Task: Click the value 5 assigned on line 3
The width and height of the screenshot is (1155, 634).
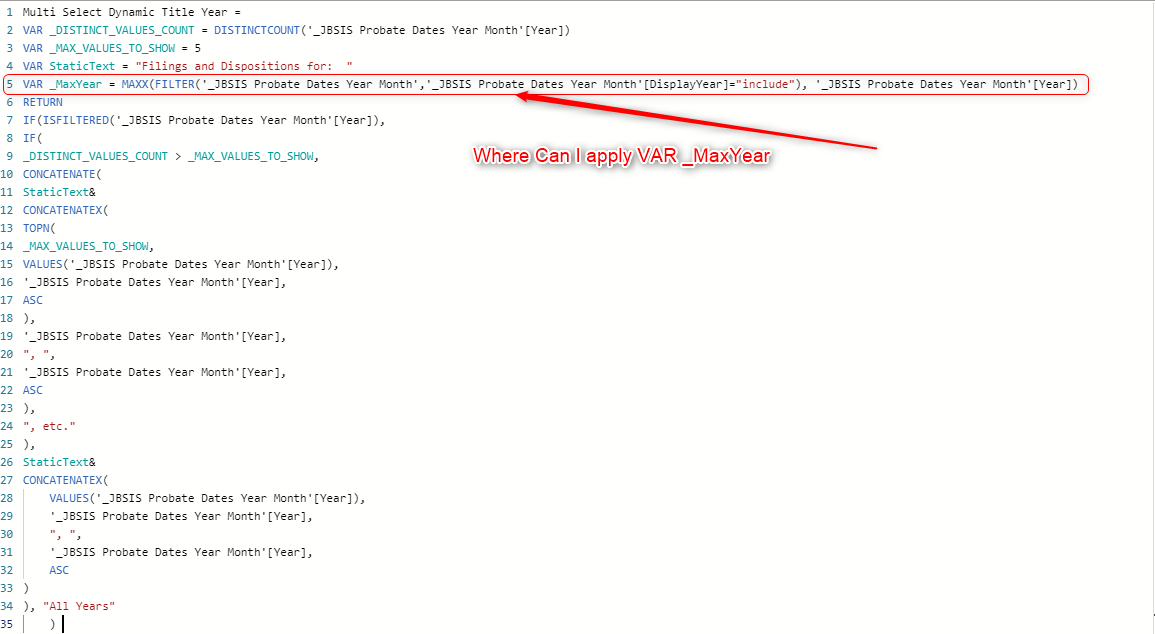Action: pyautogui.click(x=197, y=48)
